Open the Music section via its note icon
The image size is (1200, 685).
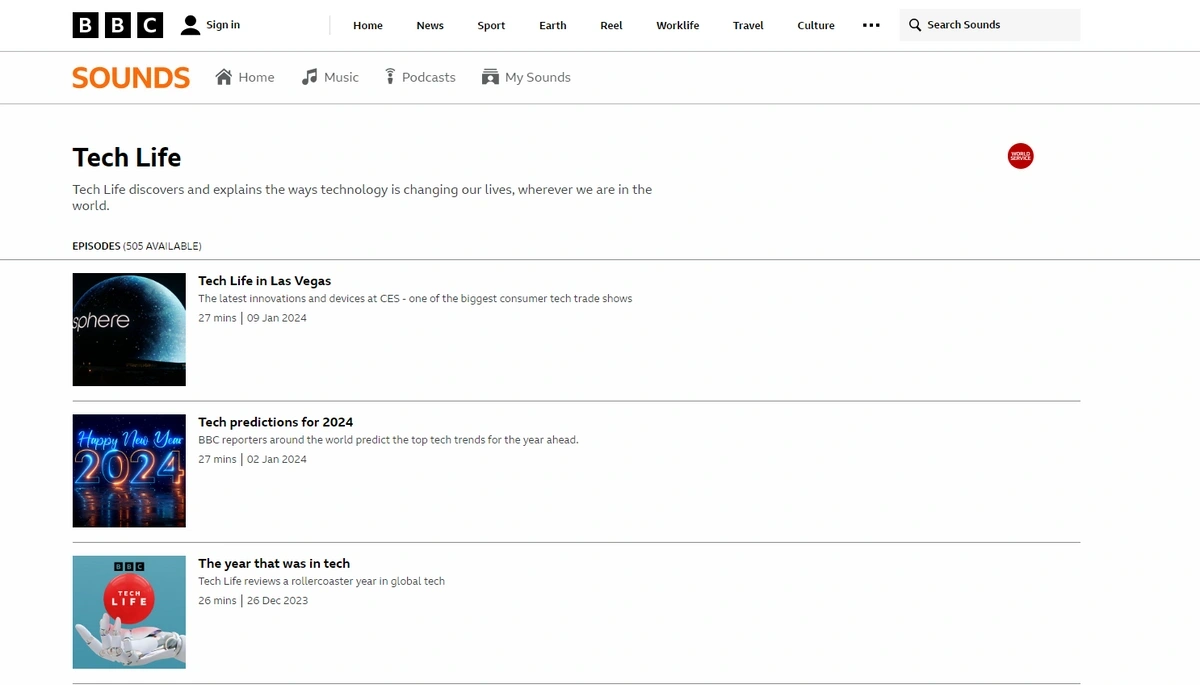pyautogui.click(x=309, y=76)
